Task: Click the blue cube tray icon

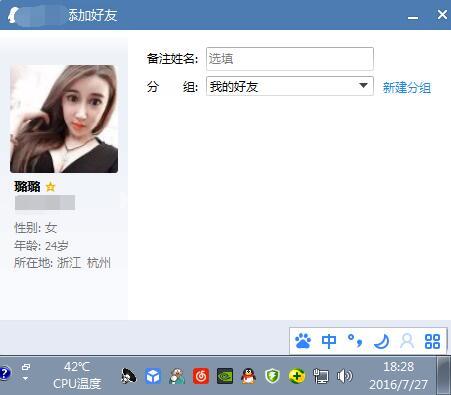Action: pyautogui.click(x=153, y=376)
